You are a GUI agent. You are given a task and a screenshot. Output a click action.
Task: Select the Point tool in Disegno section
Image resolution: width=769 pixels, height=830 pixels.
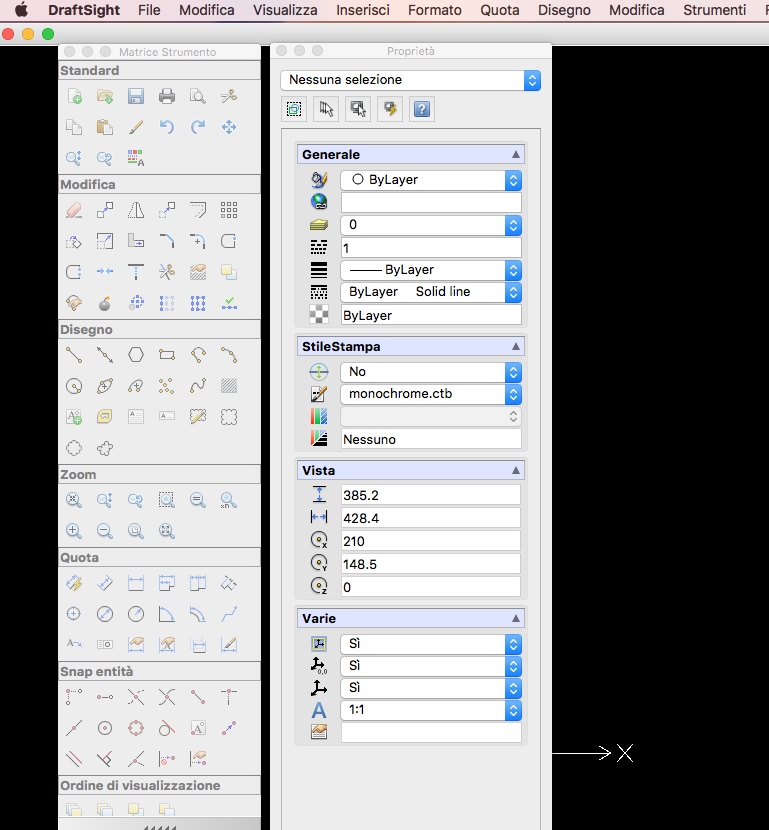[167, 386]
